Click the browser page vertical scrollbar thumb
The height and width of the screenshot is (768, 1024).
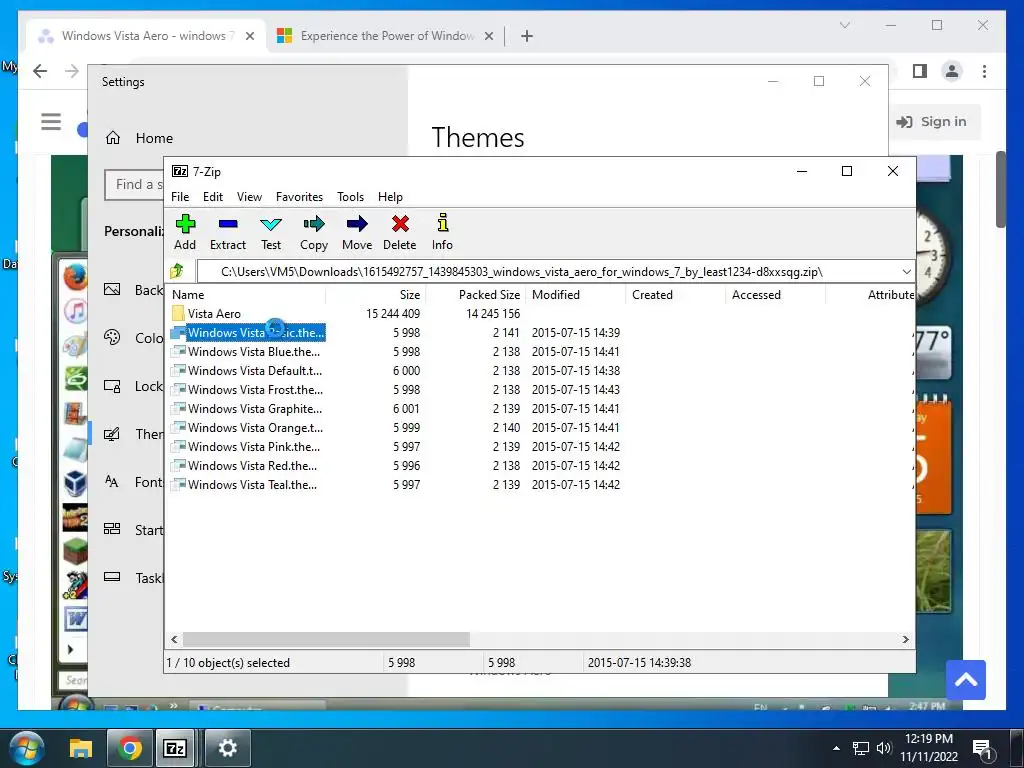1000,189
